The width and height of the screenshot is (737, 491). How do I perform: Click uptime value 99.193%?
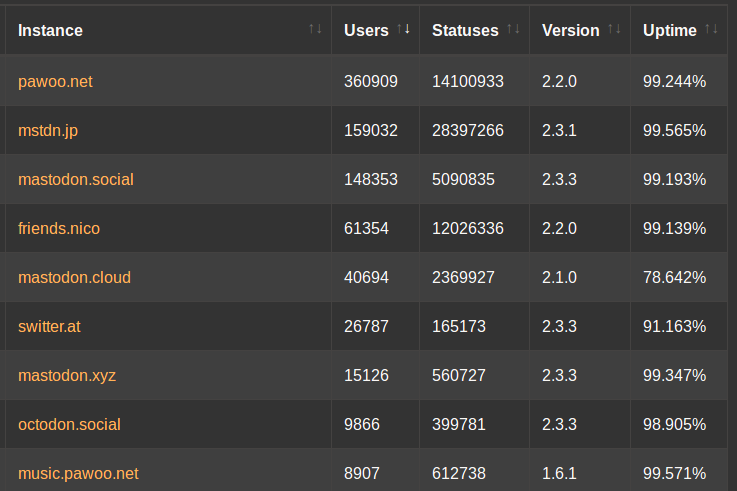674,179
